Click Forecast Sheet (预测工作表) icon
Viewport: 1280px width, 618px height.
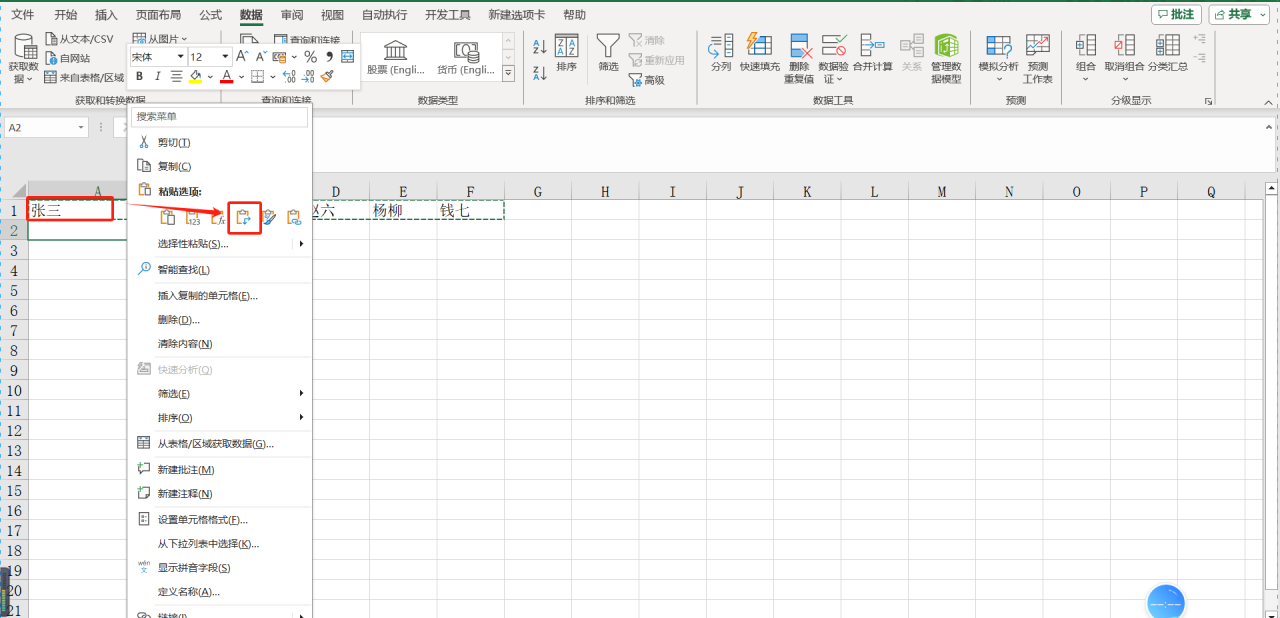tap(1038, 45)
